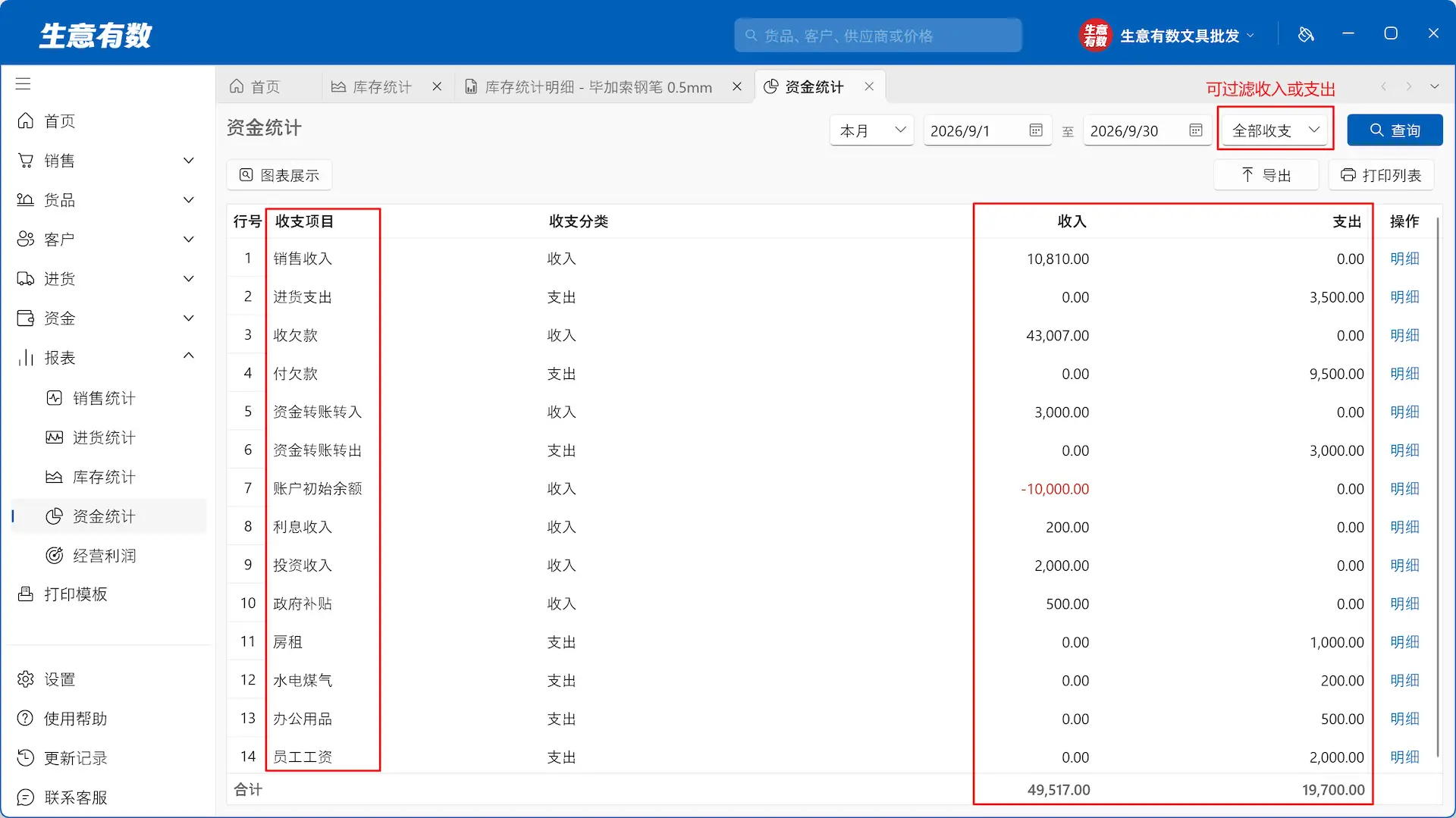The width and height of the screenshot is (1456, 818).
Task: Open 进货统计 report in sidebar
Action: click(108, 437)
